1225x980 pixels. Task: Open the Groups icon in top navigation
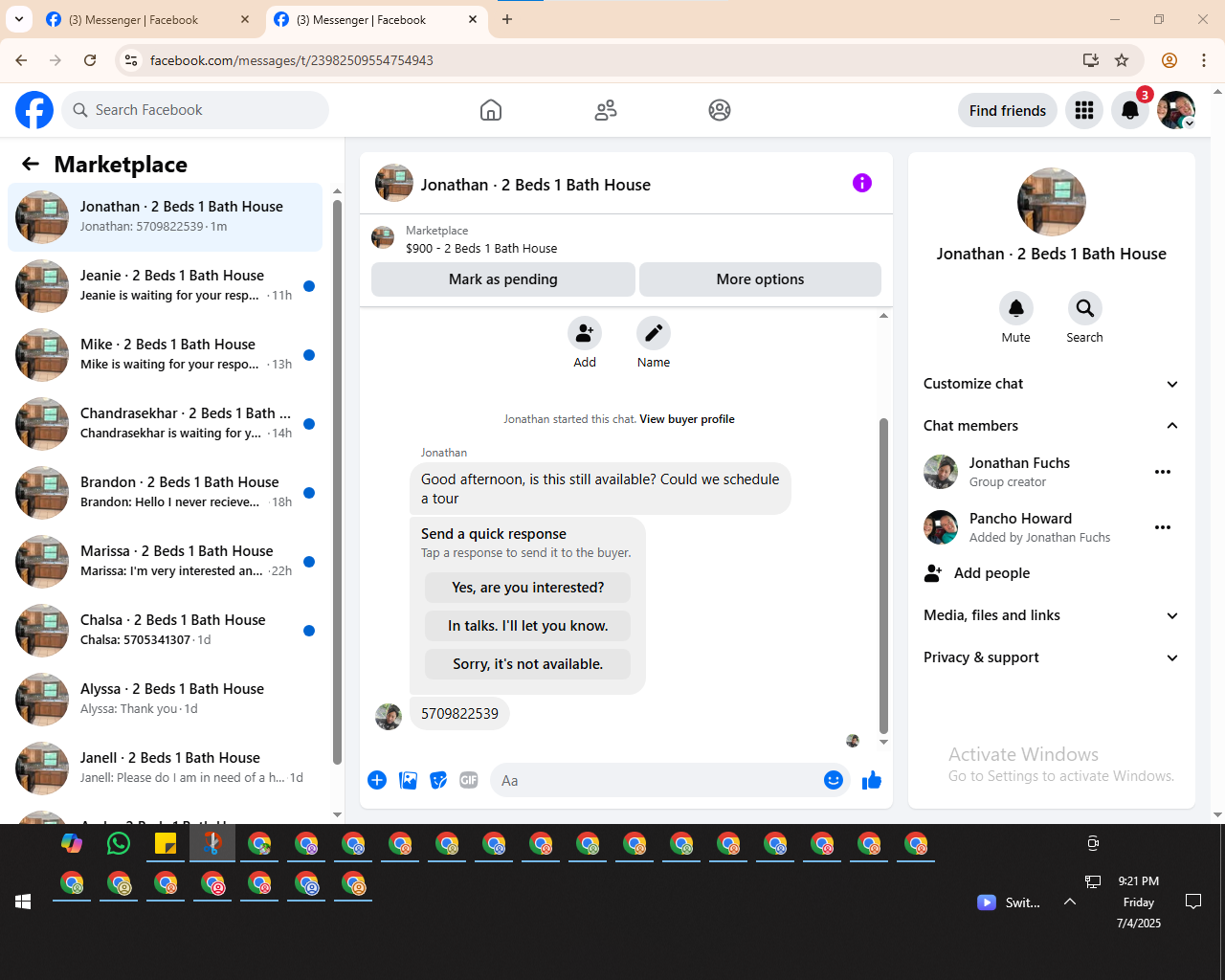[720, 110]
